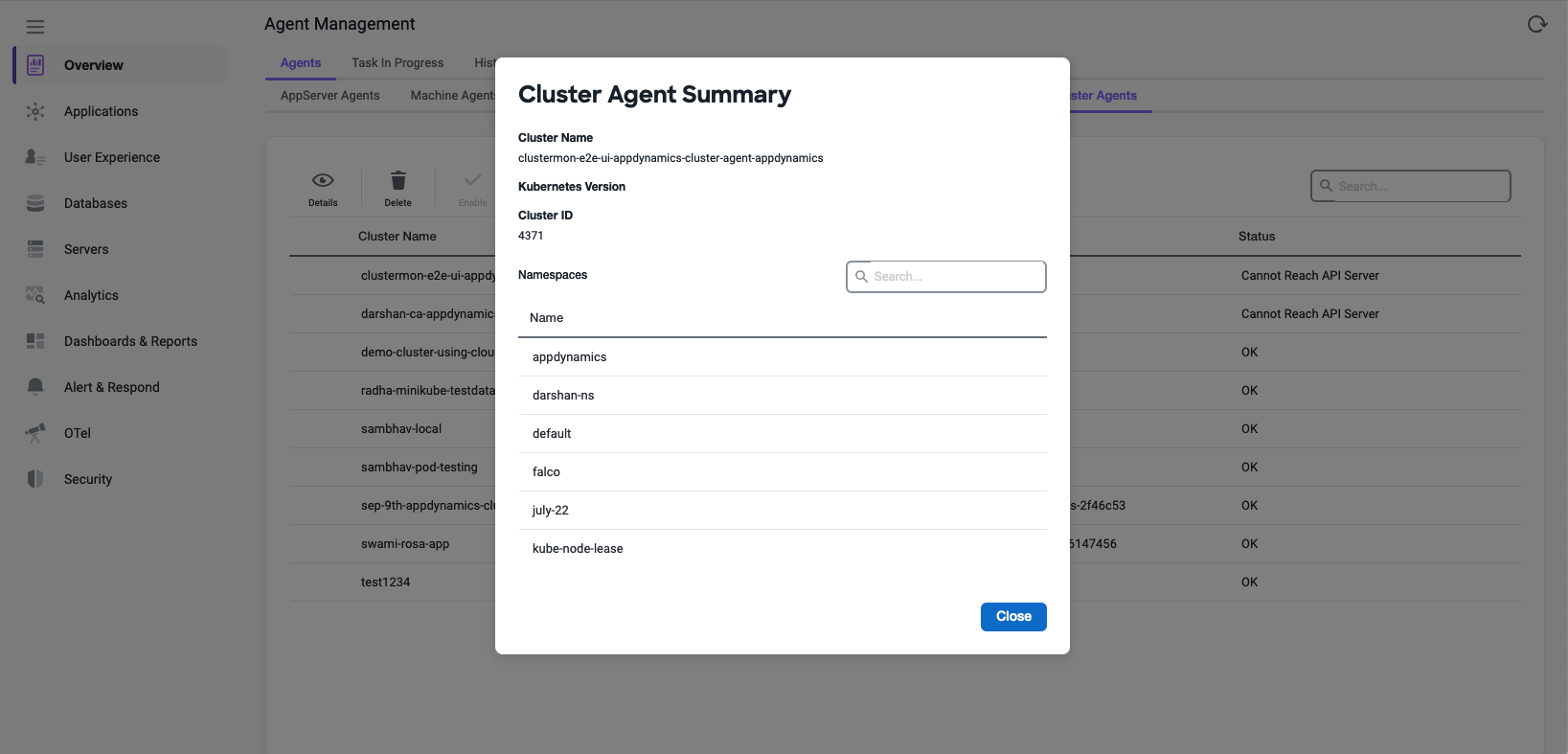The height and width of the screenshot is (754, 1568).
Task: Open Dashboards & Reports in the sidebar
Action: (x=130, y=341)
